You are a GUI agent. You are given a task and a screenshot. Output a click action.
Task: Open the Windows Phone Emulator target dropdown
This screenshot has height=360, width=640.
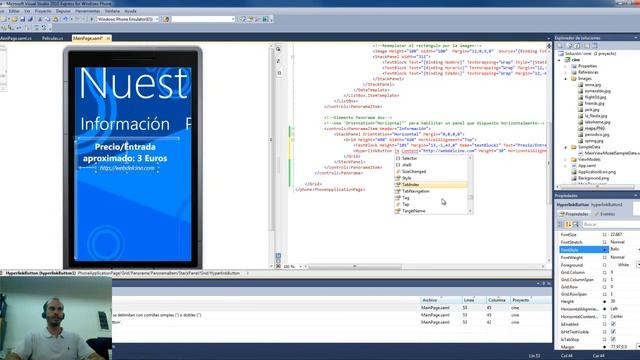pos(157,19)
